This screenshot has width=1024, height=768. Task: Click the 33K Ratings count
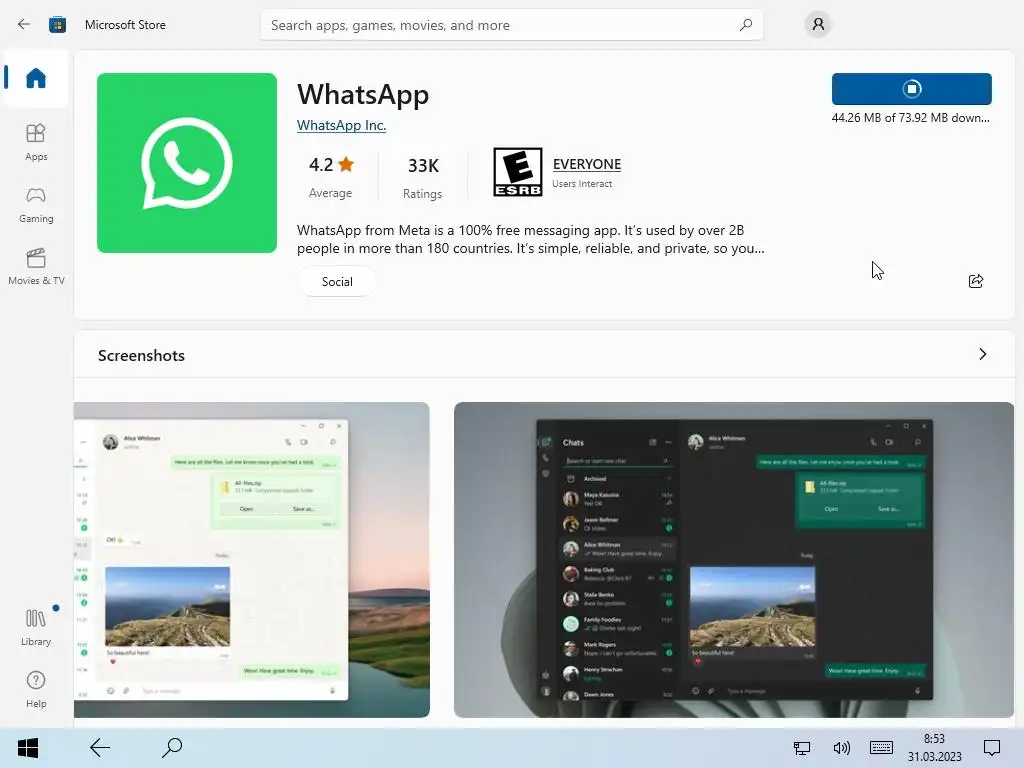[423, 176]
